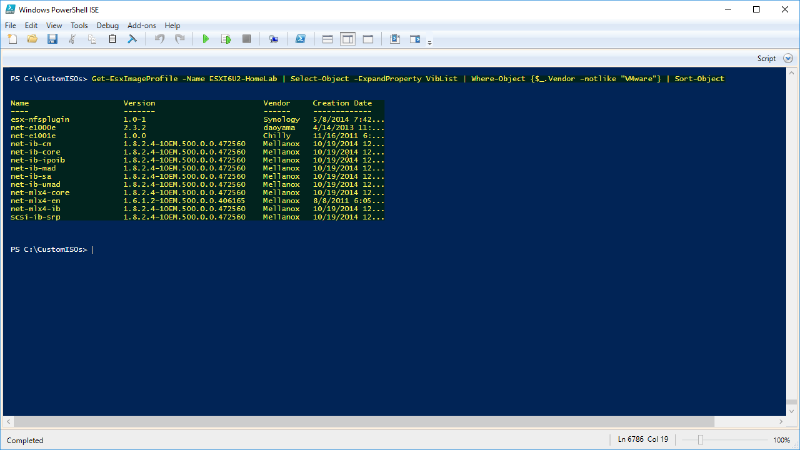Click the New script icon

click(12, 39)
